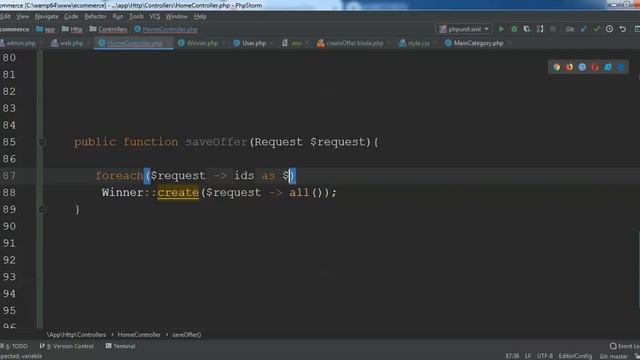Click saveOffer() in bottom code breadcrumb
Viewport: 640px width, 360px height.
pyautogui.click(x=187, y=335)
